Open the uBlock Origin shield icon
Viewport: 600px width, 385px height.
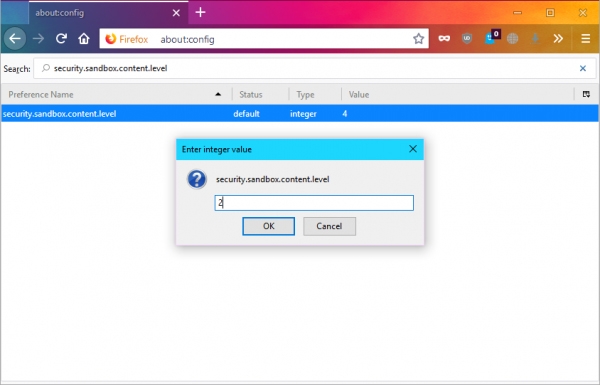(x=466, y=39)
